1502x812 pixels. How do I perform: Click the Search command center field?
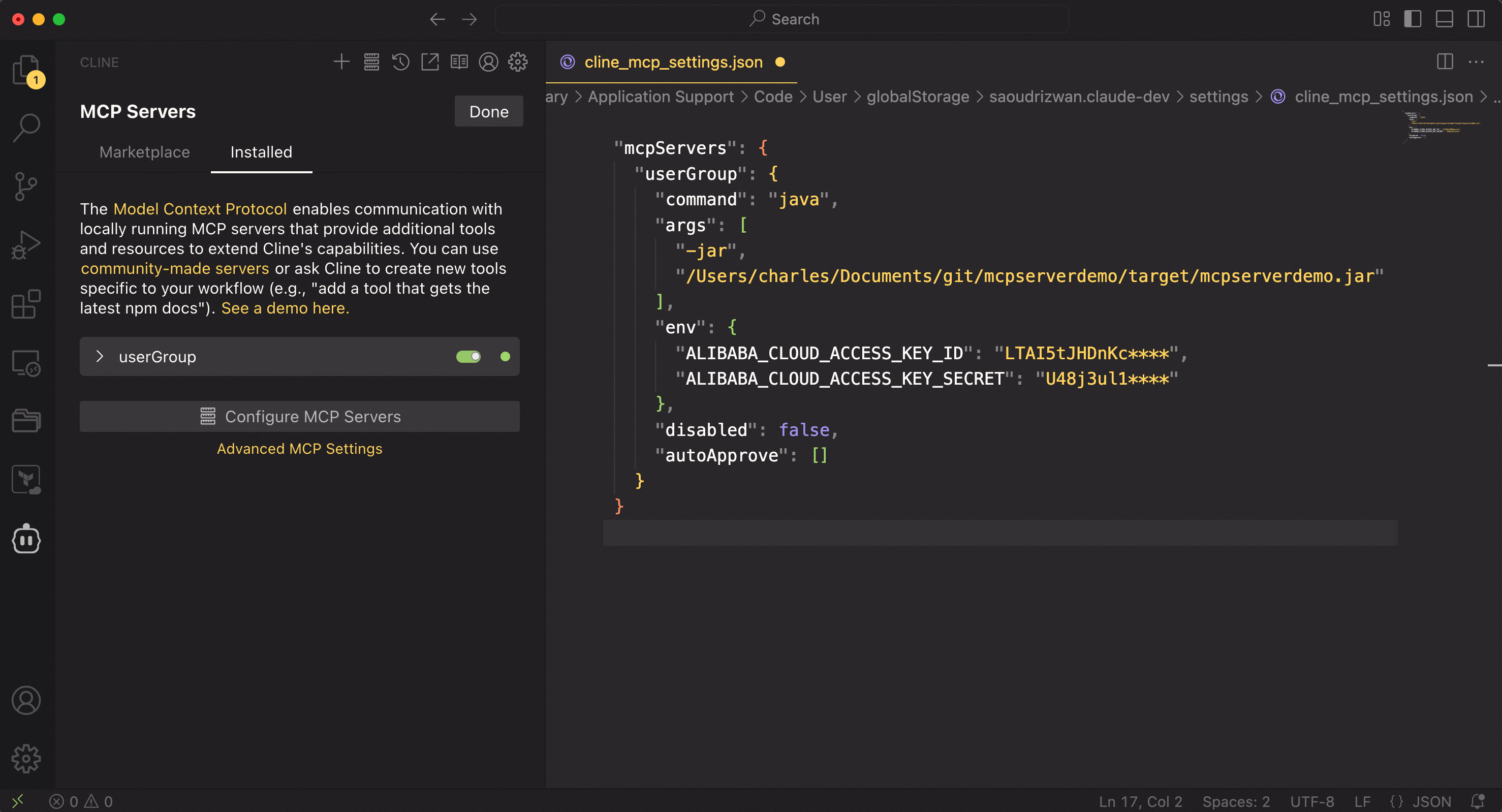(783, 19)
